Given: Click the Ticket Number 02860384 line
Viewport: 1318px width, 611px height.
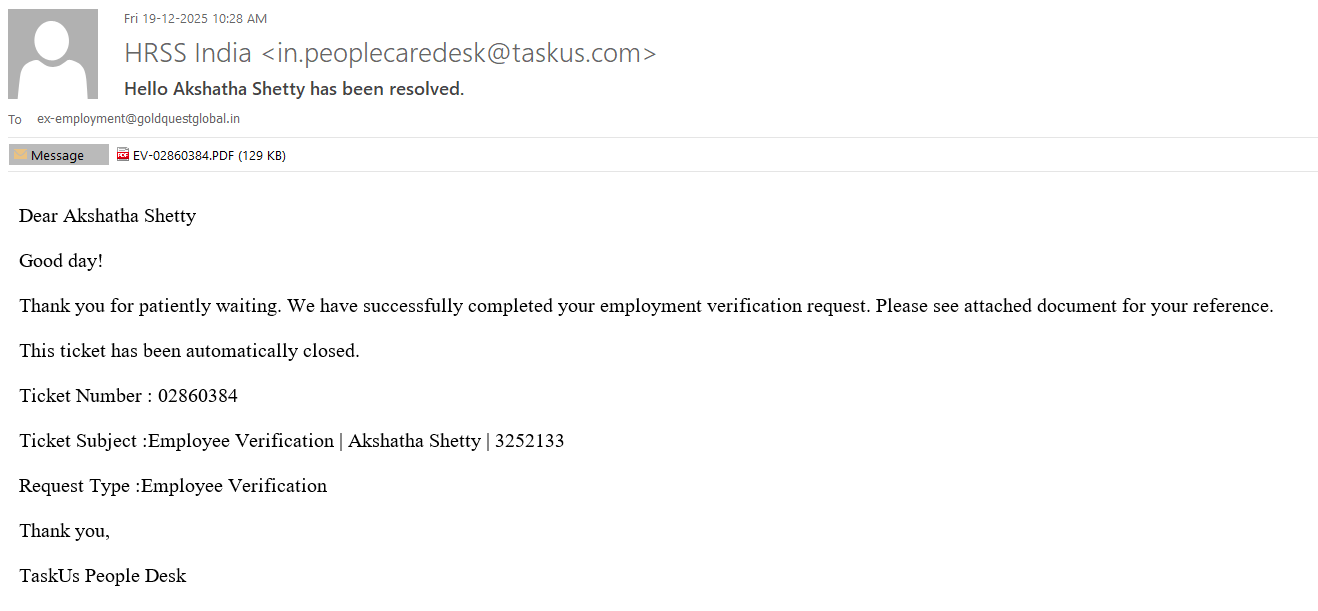Looking at the screenshot, I should click(x=128, y=396).
